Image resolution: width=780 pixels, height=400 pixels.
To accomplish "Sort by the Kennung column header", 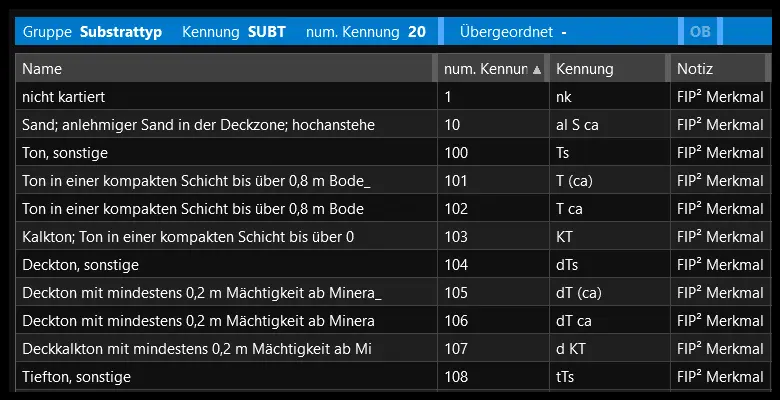I will (x=606, y=69).
